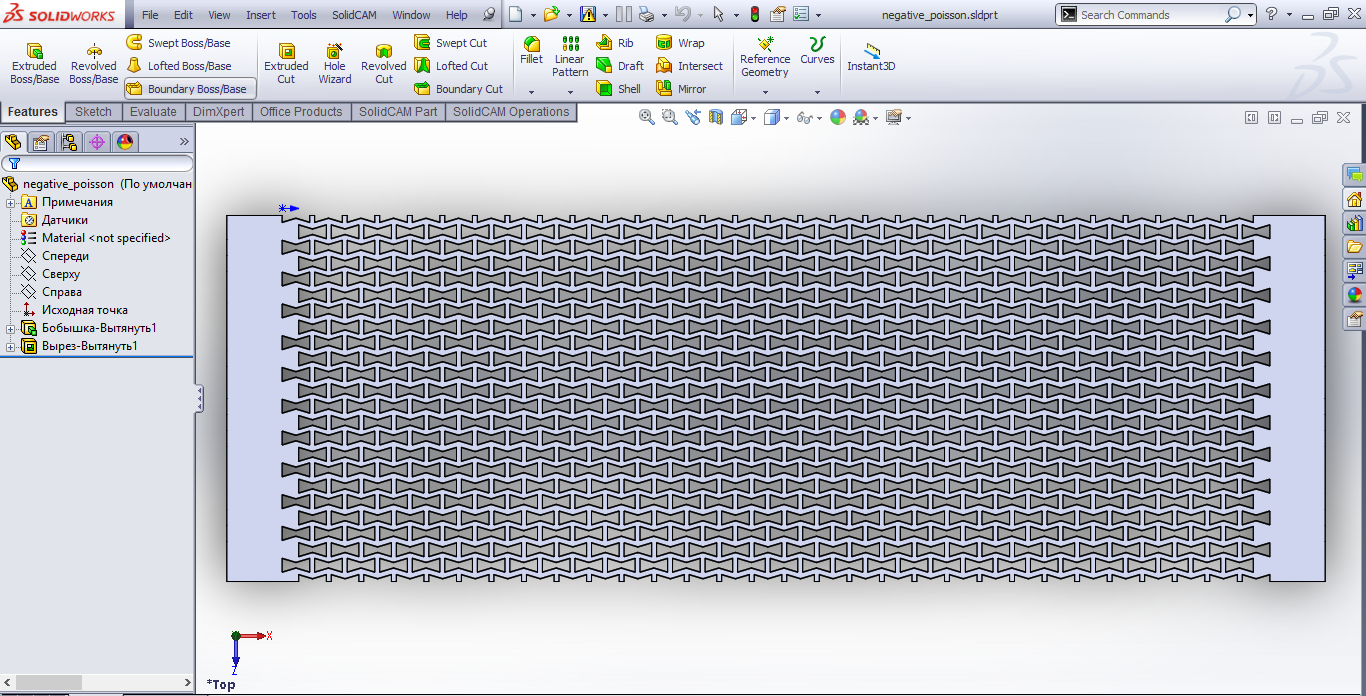This screenshot has height=696, width=1366.
Task: Switch to the SolidCAM Operations tab
Action: click(511, 112)
